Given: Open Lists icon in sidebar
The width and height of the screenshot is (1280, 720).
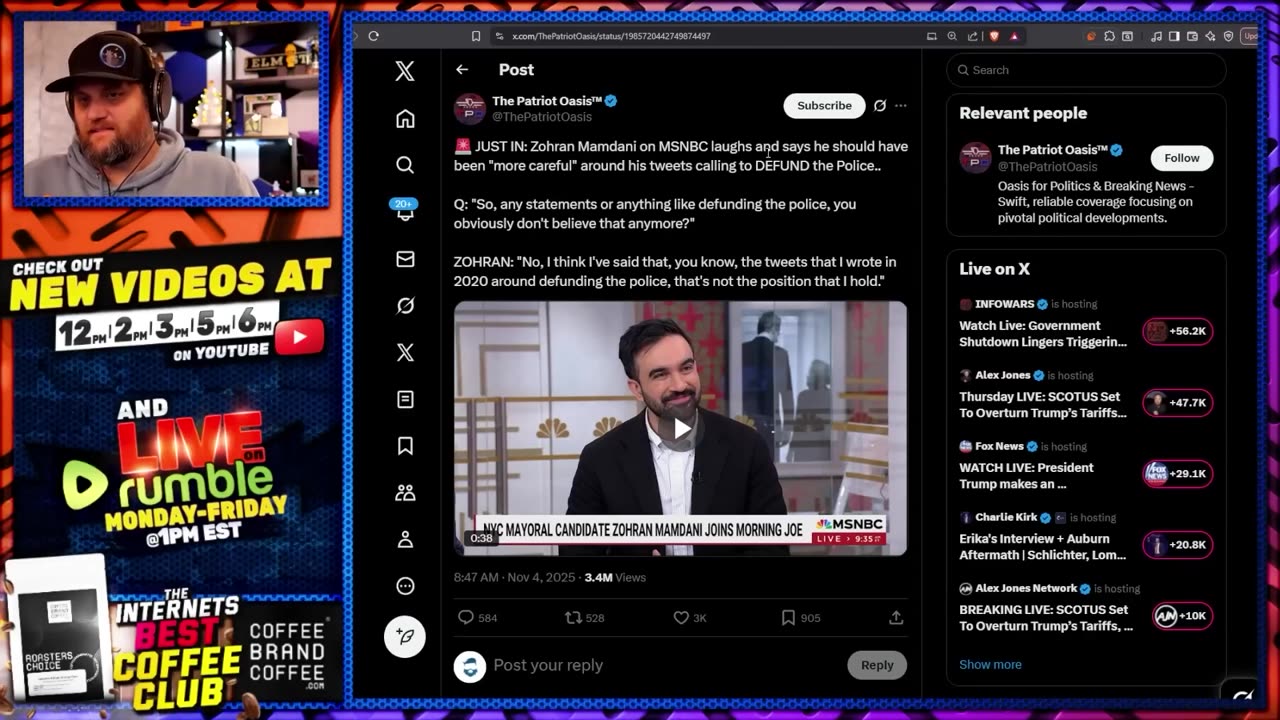Looking at the screenshot, I should point(405,399).
